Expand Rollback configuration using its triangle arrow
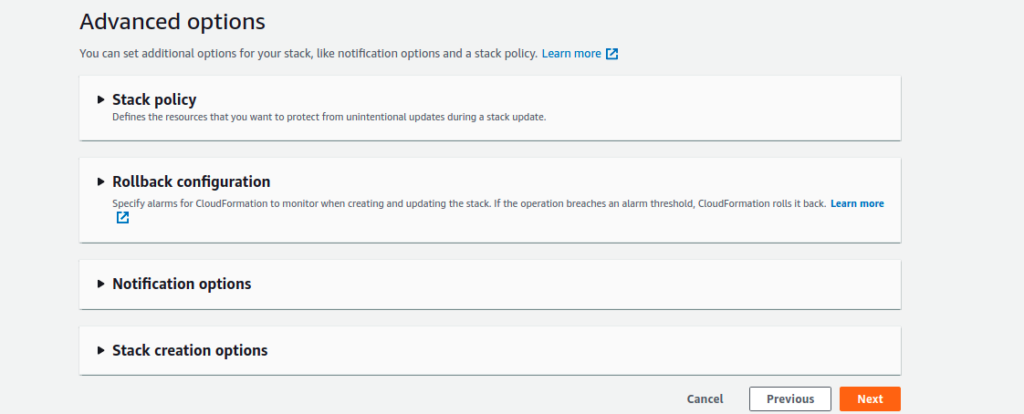This screenshot has height=414, width=1024. click(100, 182)
